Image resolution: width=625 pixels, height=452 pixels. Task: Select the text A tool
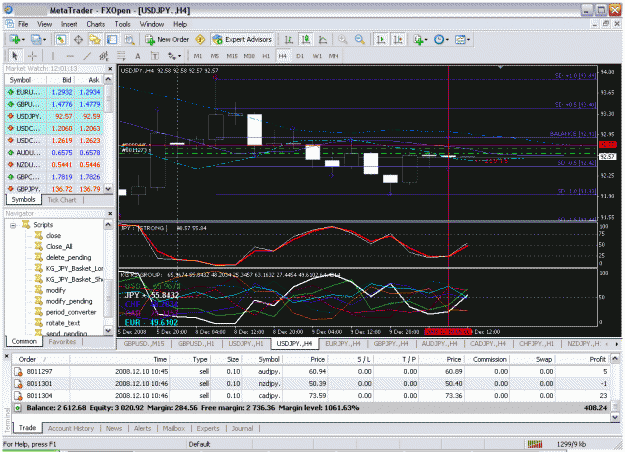click(138, 56)
